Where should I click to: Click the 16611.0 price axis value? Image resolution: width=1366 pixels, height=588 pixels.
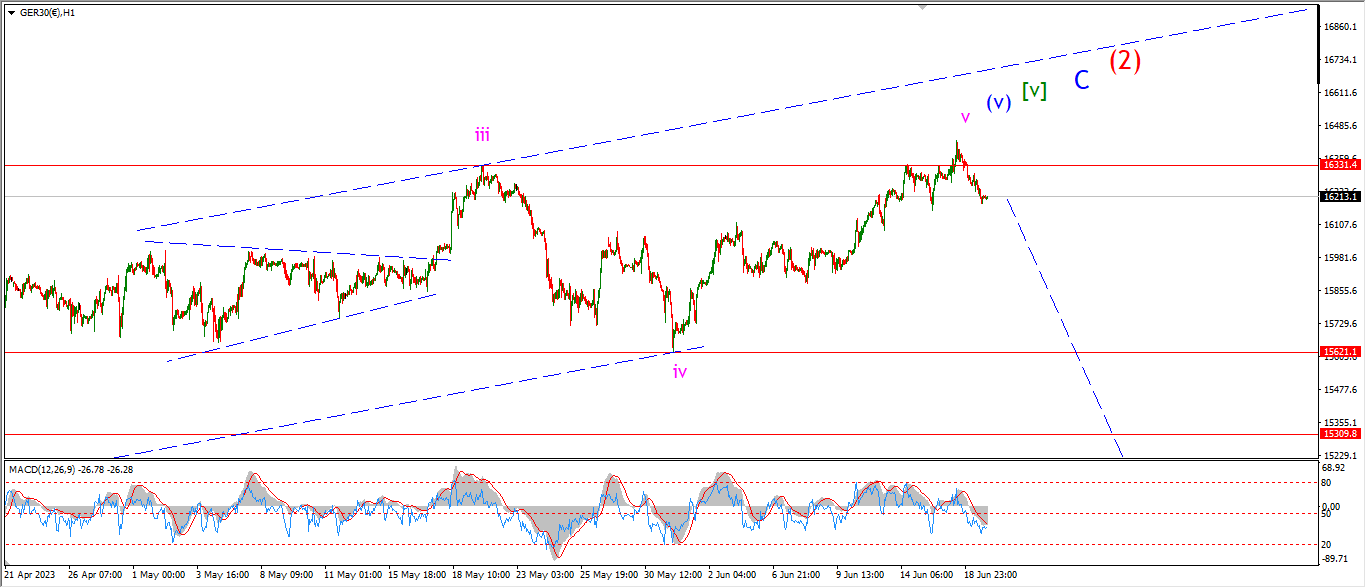tap(1340, 93)
